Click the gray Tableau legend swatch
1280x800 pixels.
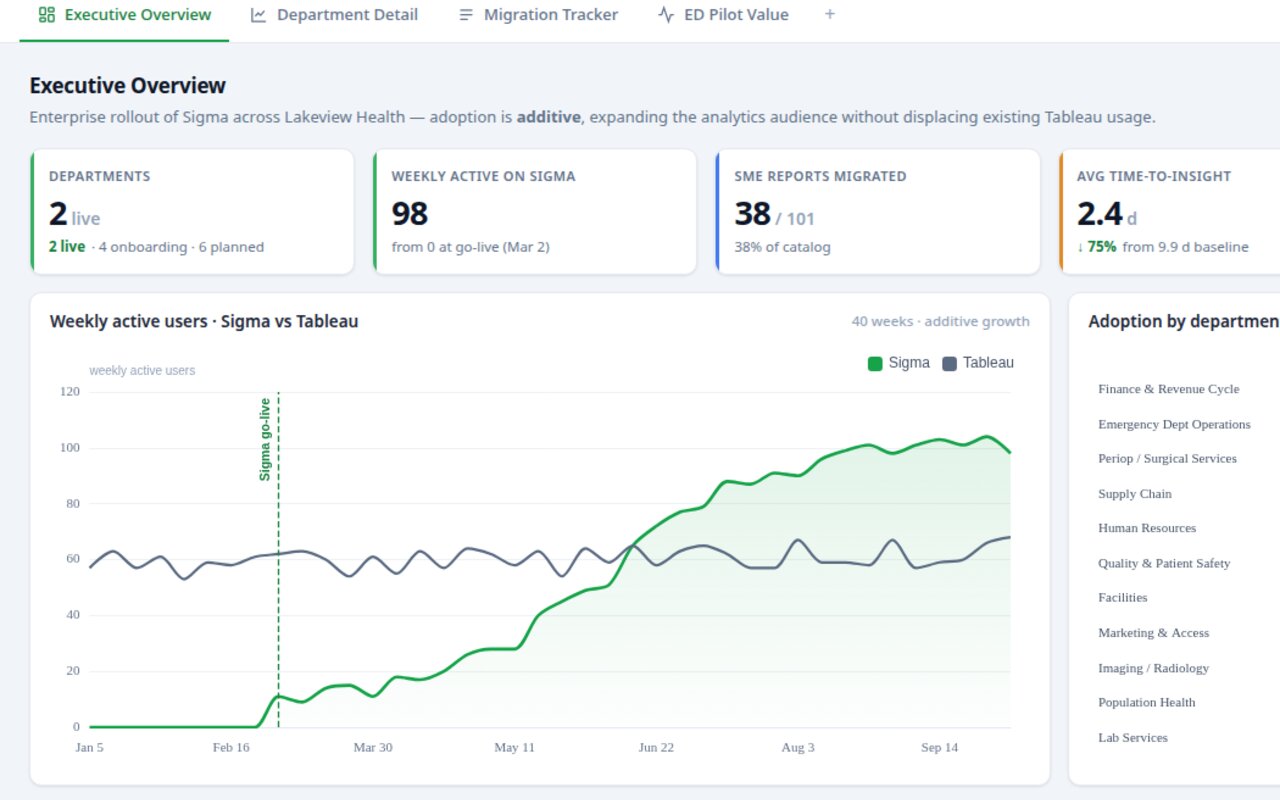click(x=950, y=363)
